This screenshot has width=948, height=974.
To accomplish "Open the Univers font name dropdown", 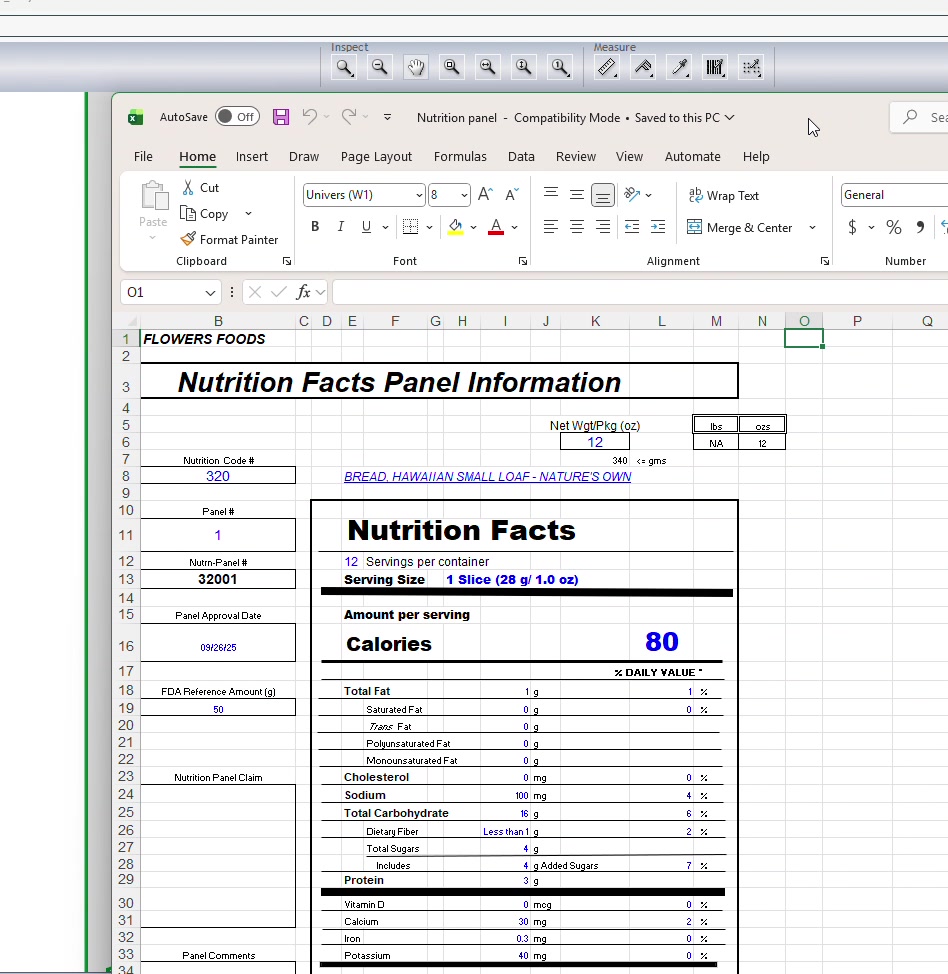I will [x=419, y=194].
